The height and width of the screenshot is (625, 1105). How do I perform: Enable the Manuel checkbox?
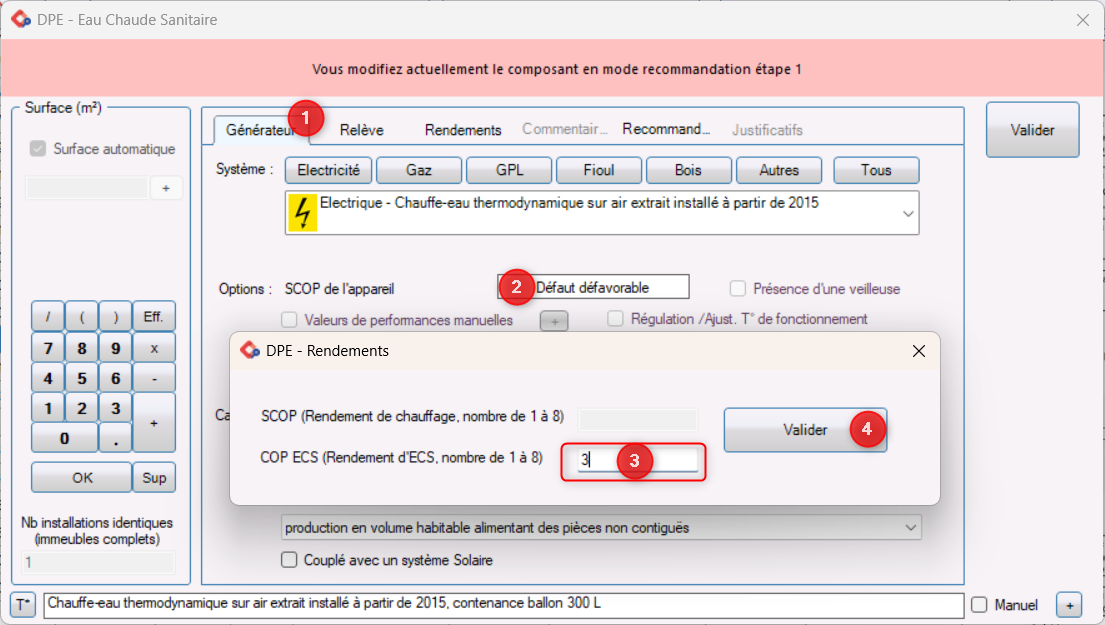[x=979, y=605]
